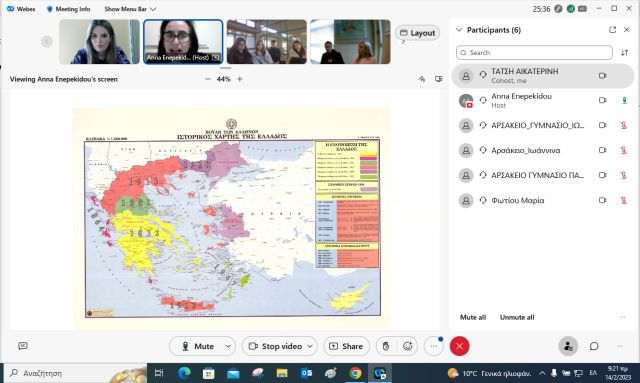Stop your video camera
640x383 pixels.
(276, 346)
